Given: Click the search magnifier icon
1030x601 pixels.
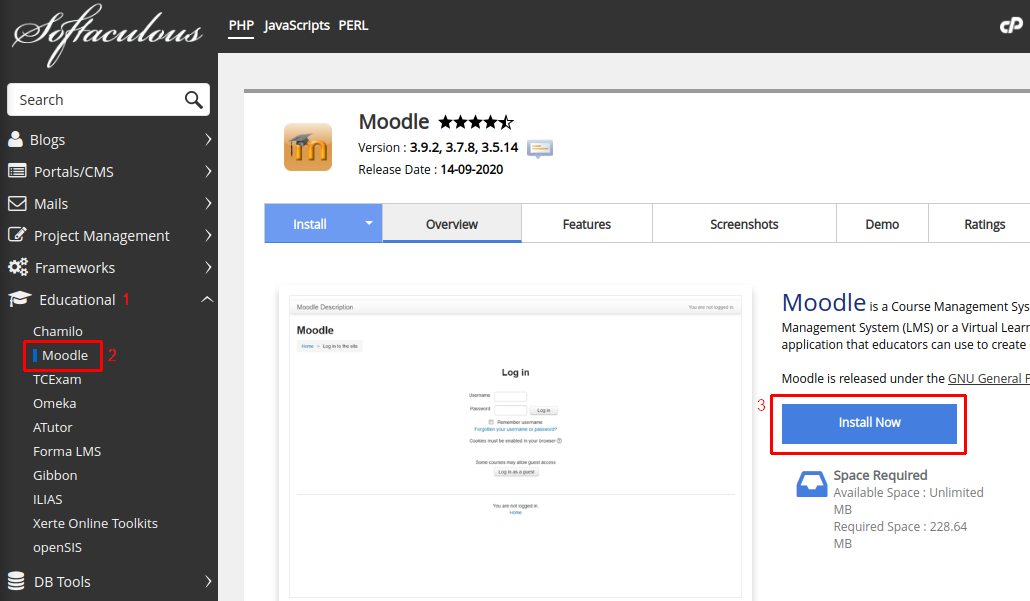Looking at the screenshot, I should [193, 100].
